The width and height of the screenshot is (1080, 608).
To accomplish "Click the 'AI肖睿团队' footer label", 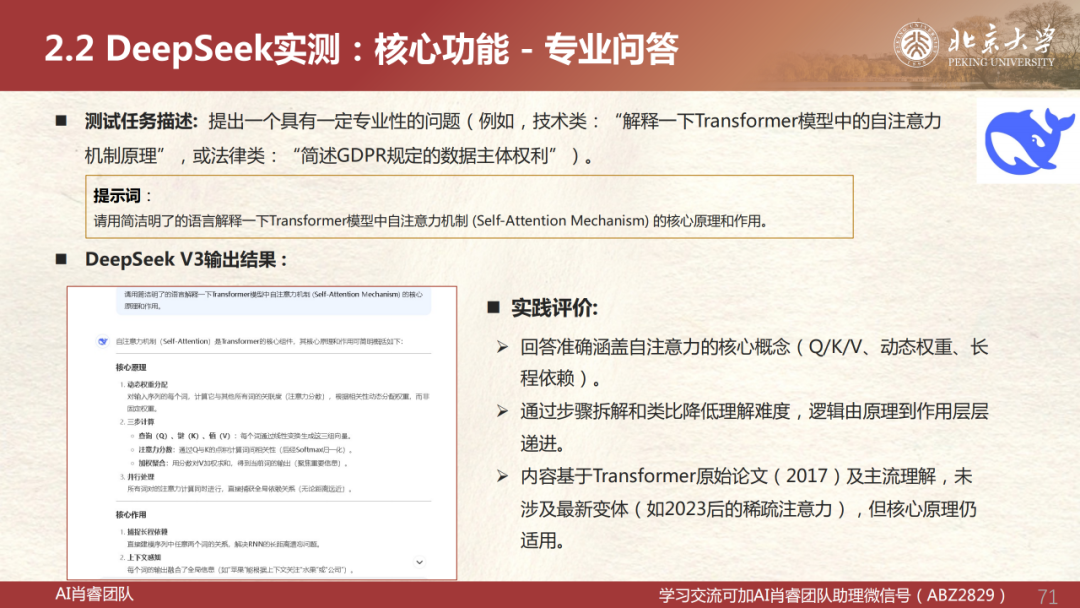I will click(x=94, y=594).
